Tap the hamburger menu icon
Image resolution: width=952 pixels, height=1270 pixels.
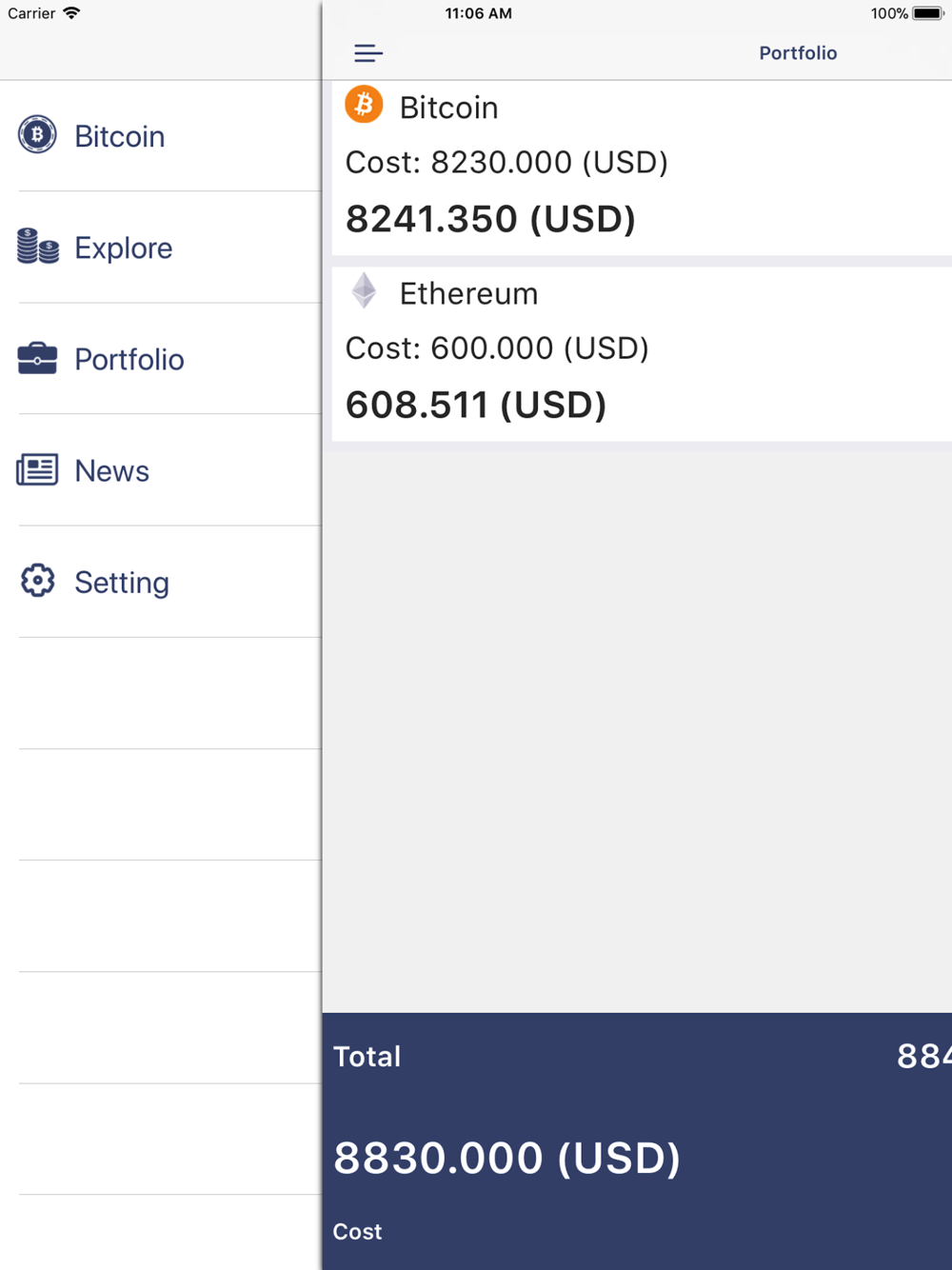368,53
